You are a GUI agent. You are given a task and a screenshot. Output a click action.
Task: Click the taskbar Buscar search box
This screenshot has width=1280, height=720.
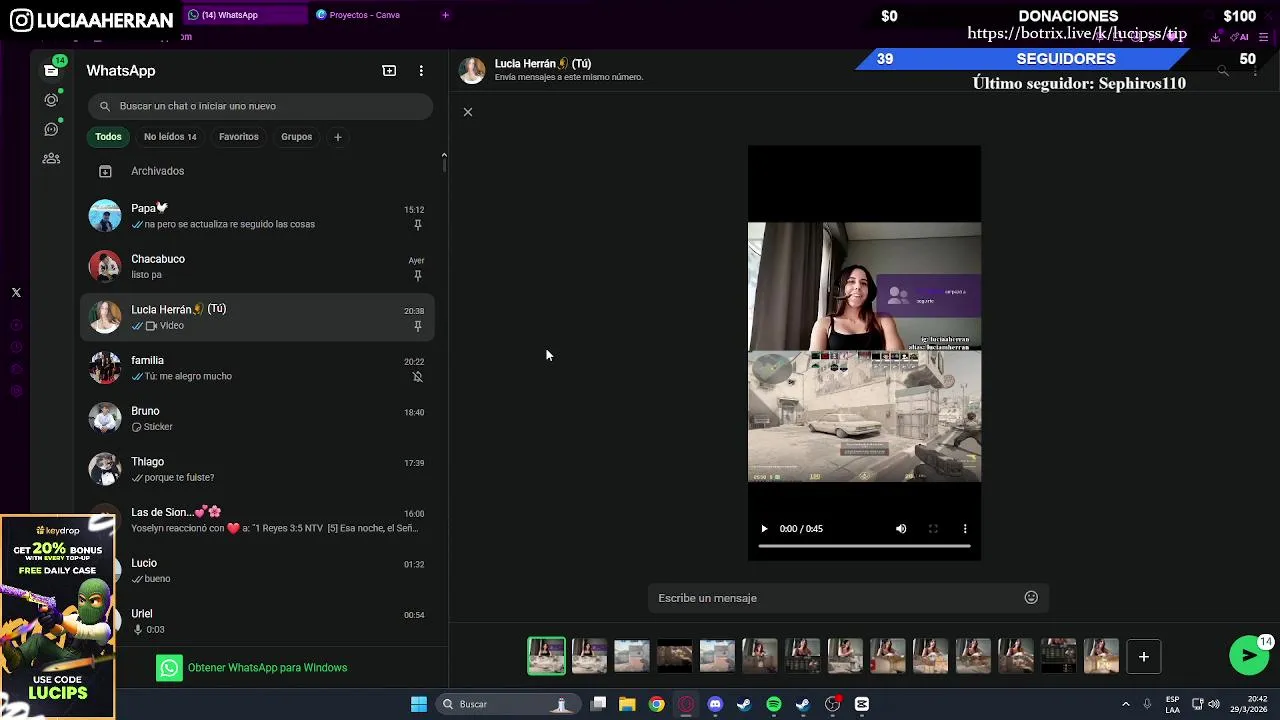pos(506,704)
